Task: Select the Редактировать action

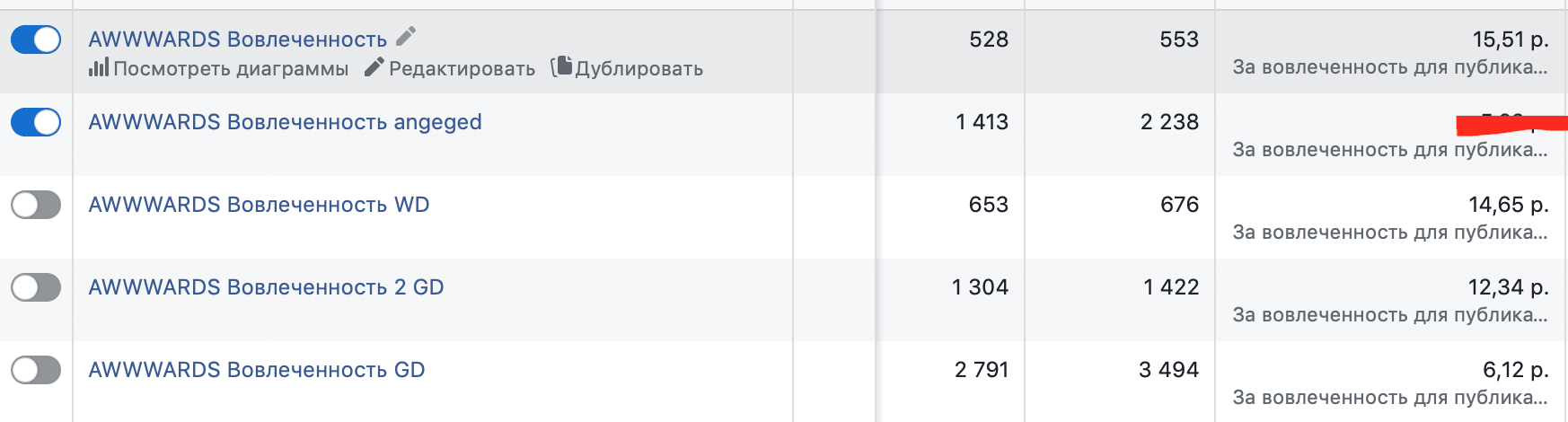Action: [x=462, y=69]
